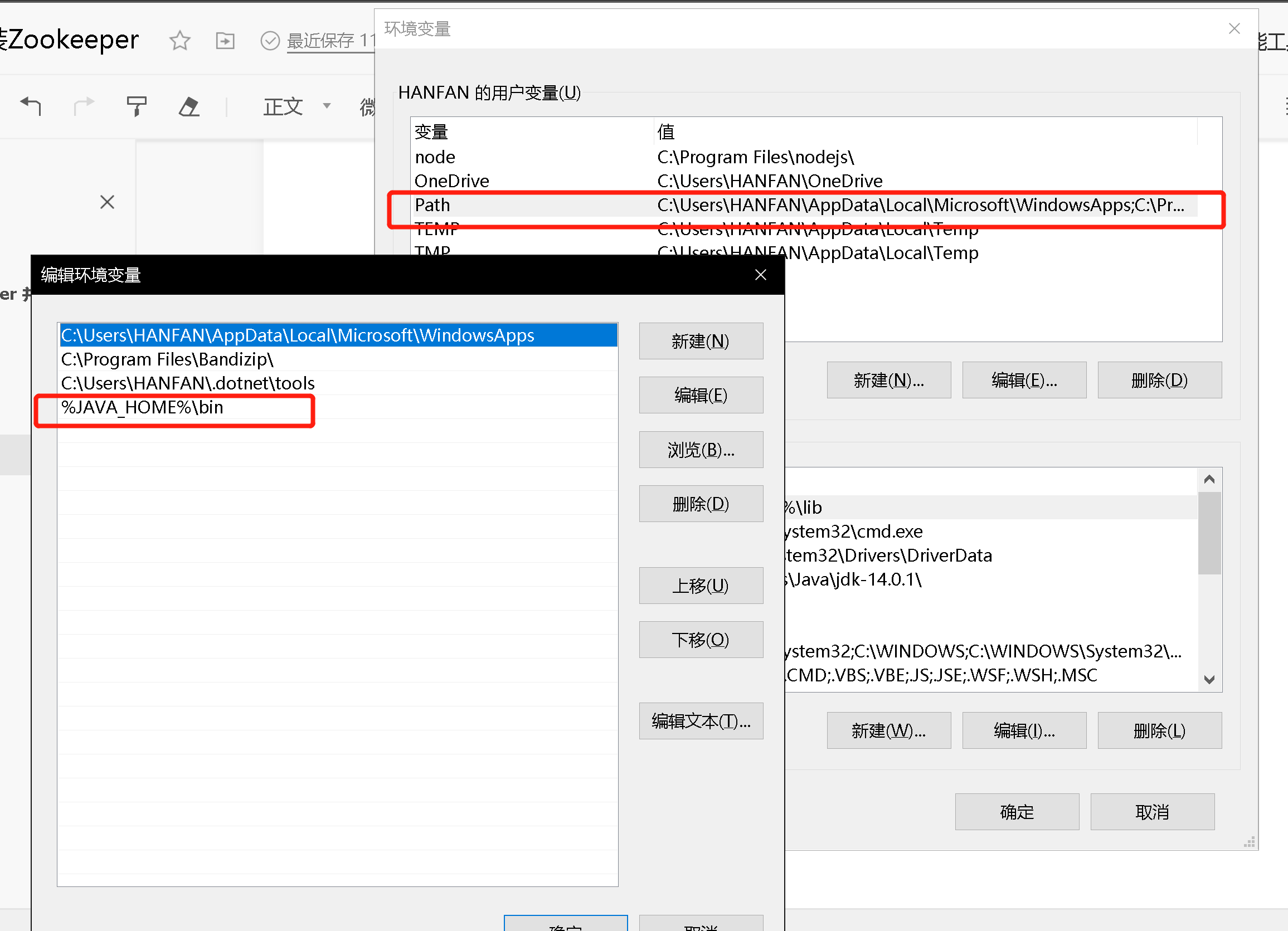1288x931 pixels.
Task: Select system row with Drivers\DriverData
Action: [991, 555]
